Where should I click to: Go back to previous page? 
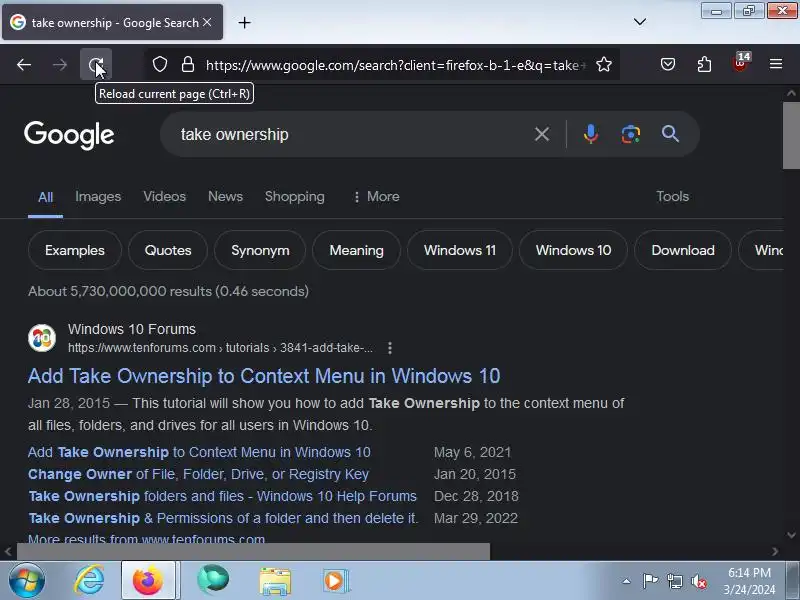24,64
